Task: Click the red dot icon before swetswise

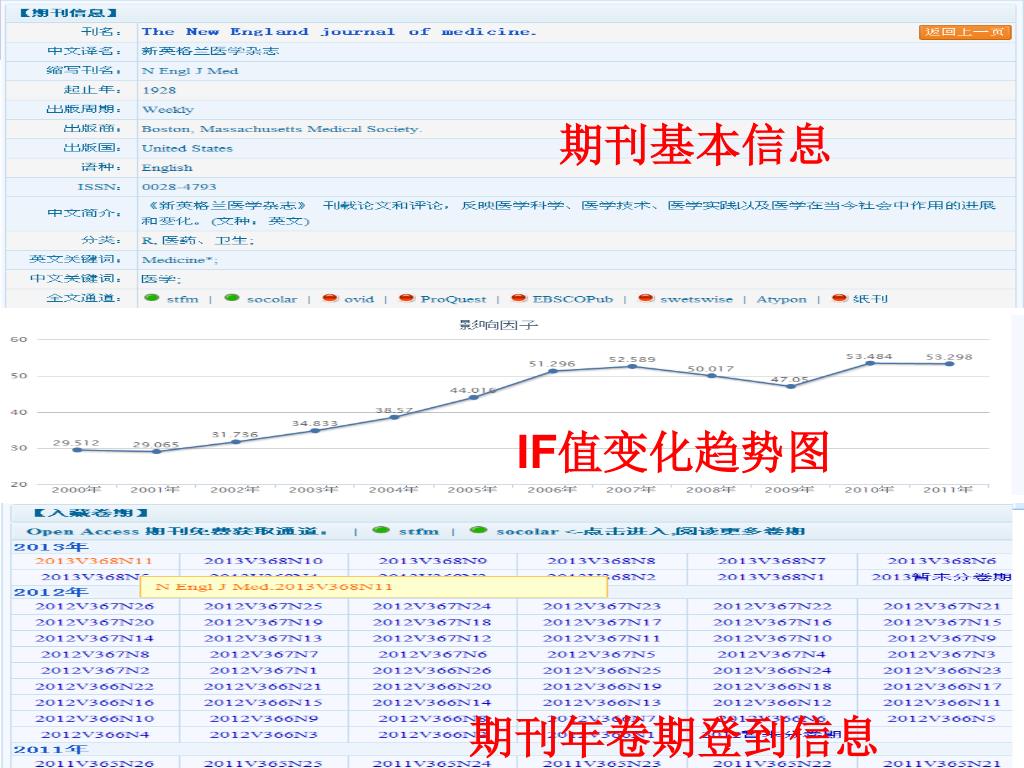Action: pos(646,298)
